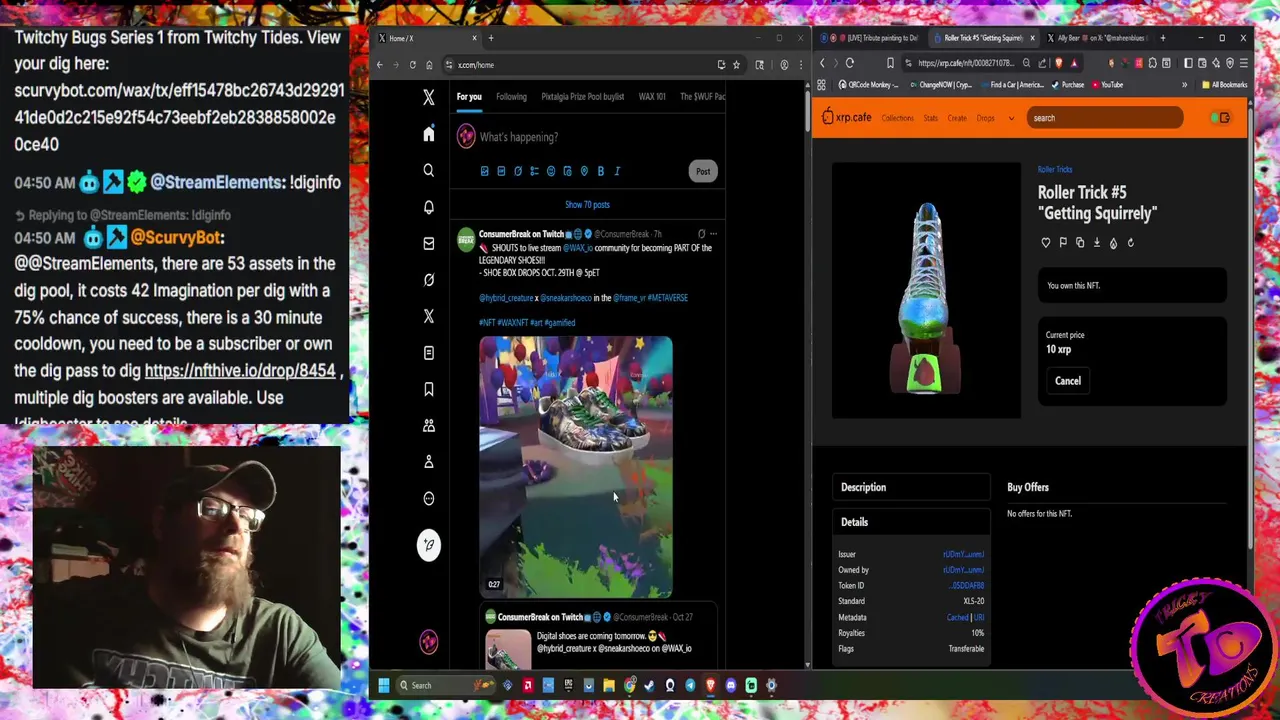1280x720 pixels.
Task: Open Communities in X sidebar
Action: [x=428, y=425]
